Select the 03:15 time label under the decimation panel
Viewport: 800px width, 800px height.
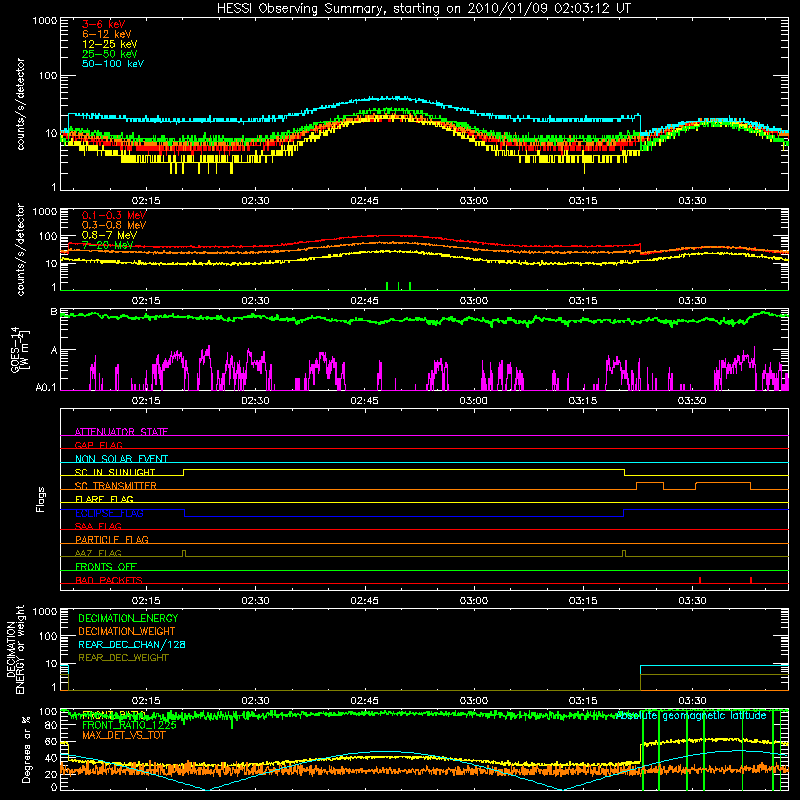pyautogui.click(x=583, y=701)
